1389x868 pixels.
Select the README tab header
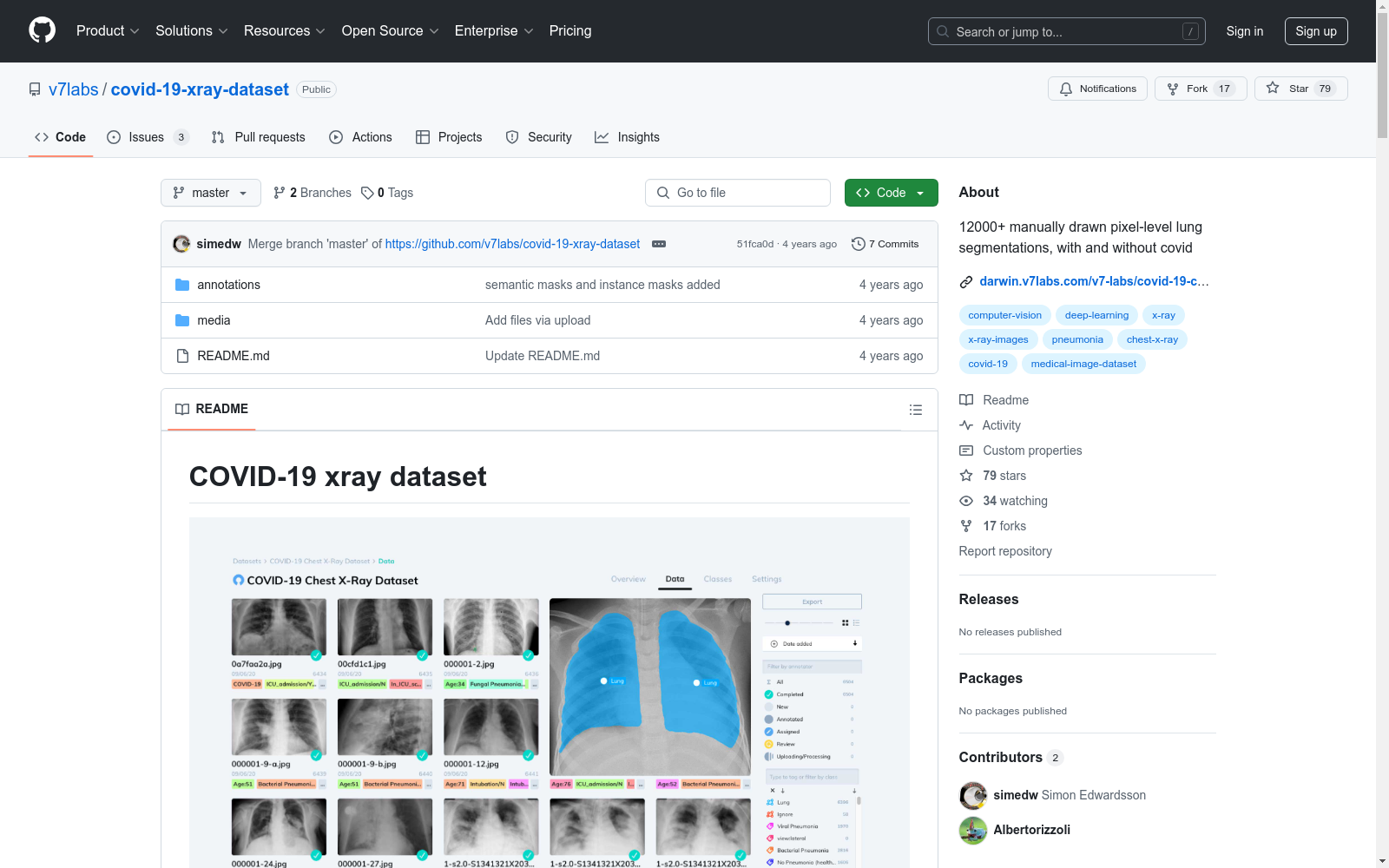[x=212, y=409]
